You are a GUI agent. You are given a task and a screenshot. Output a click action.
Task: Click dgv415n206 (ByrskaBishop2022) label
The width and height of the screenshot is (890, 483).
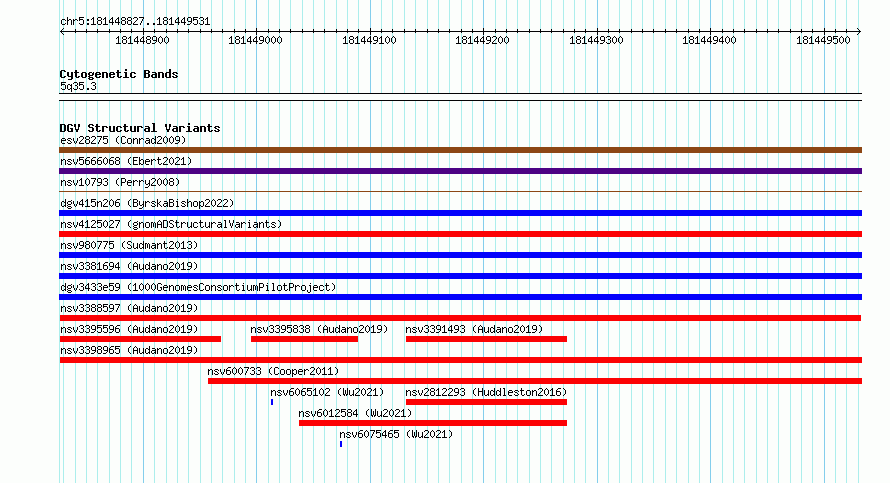[147, 203]
